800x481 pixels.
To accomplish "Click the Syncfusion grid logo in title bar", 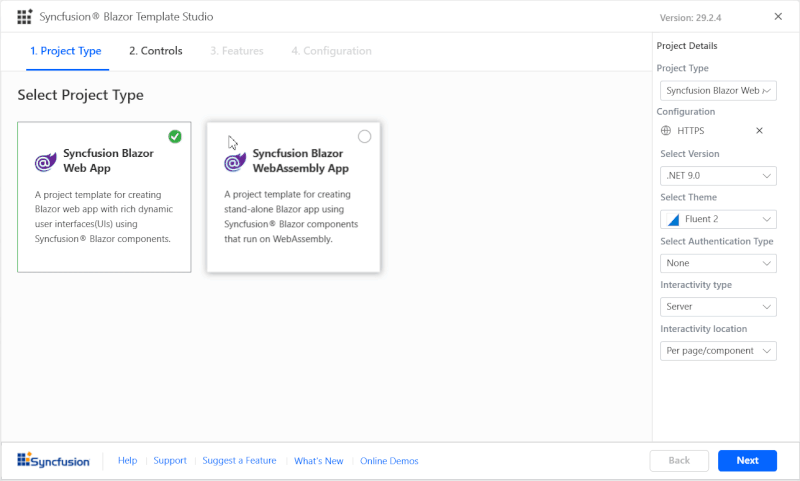I will [x=25, y=17].
